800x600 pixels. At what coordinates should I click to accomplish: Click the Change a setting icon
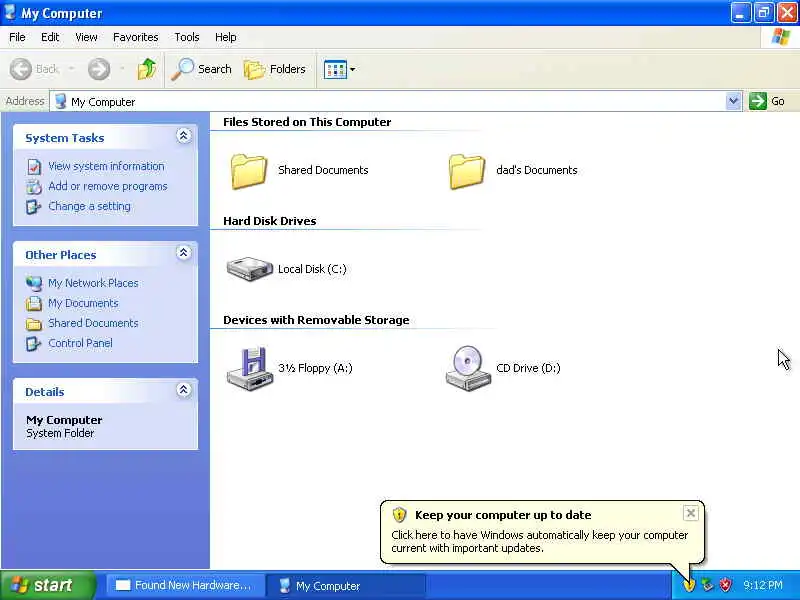pyautogui.click(x=34, y=207)
